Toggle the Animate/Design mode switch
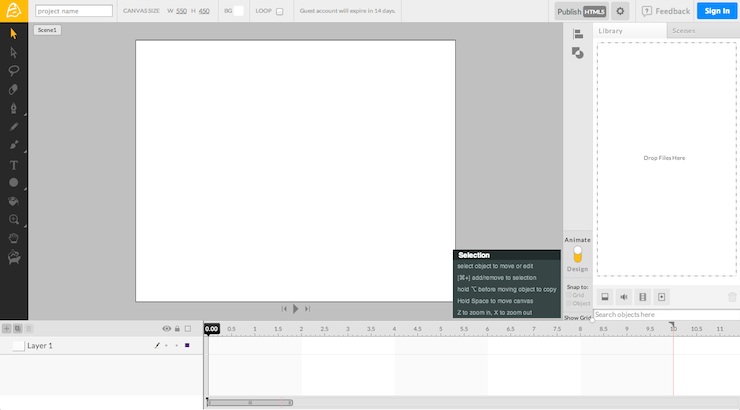This screenshot has height=410, width=740. [577, 254]
